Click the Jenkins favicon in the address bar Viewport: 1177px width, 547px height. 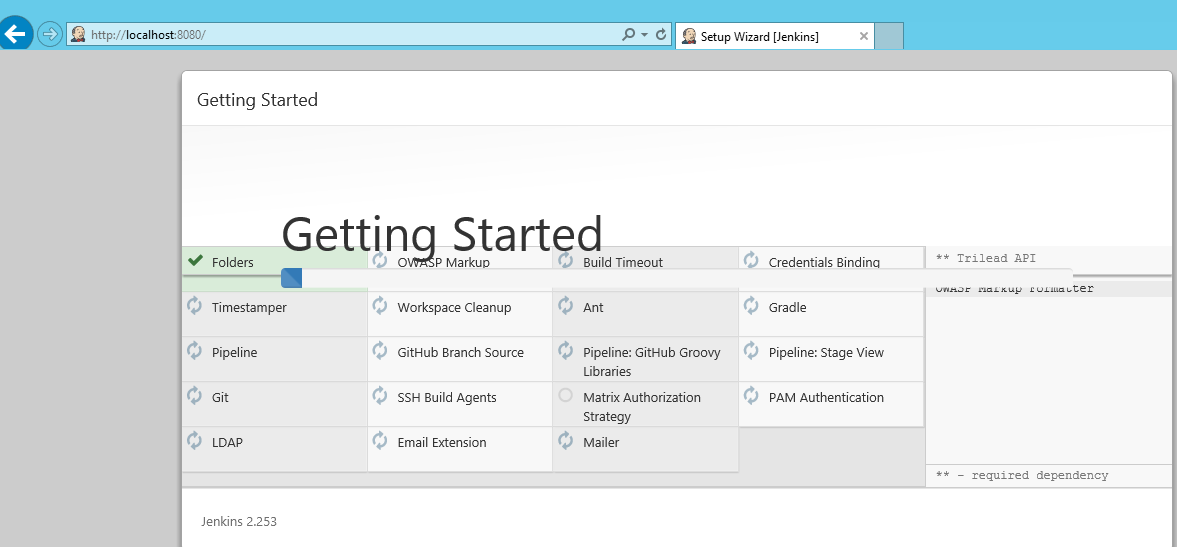[78, 35]
